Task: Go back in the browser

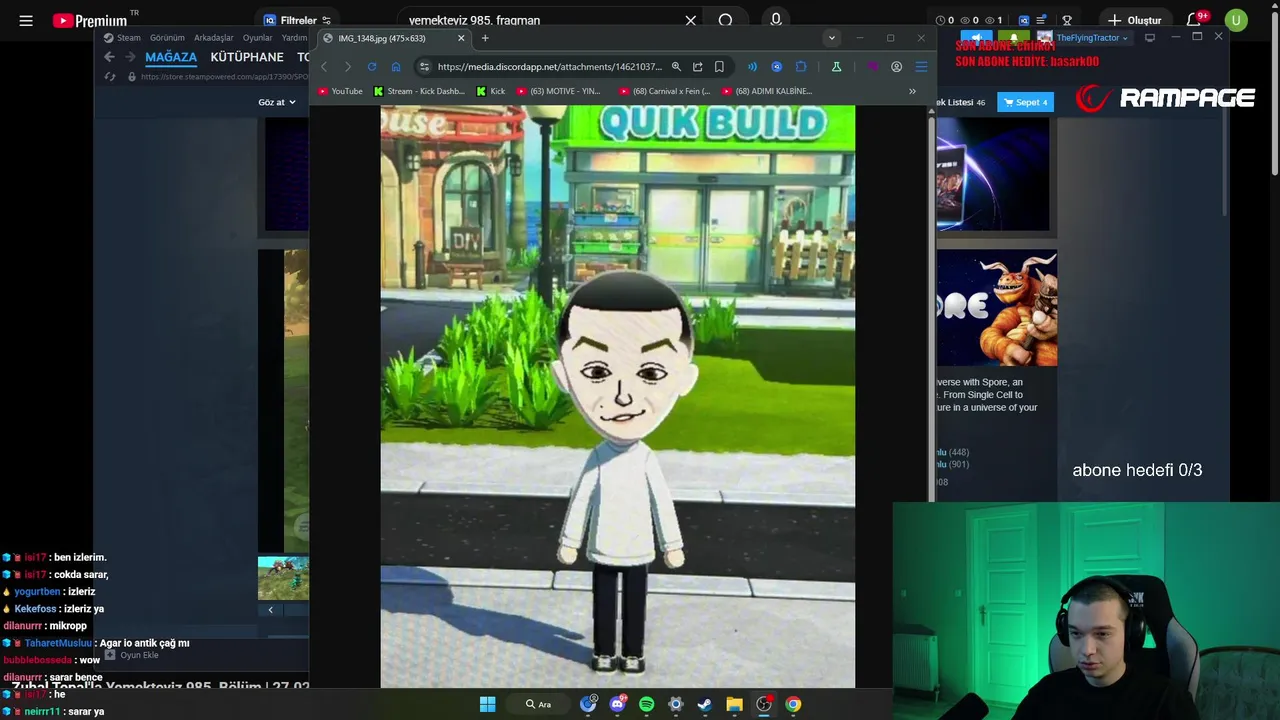Action: click(x=324, y=67)
